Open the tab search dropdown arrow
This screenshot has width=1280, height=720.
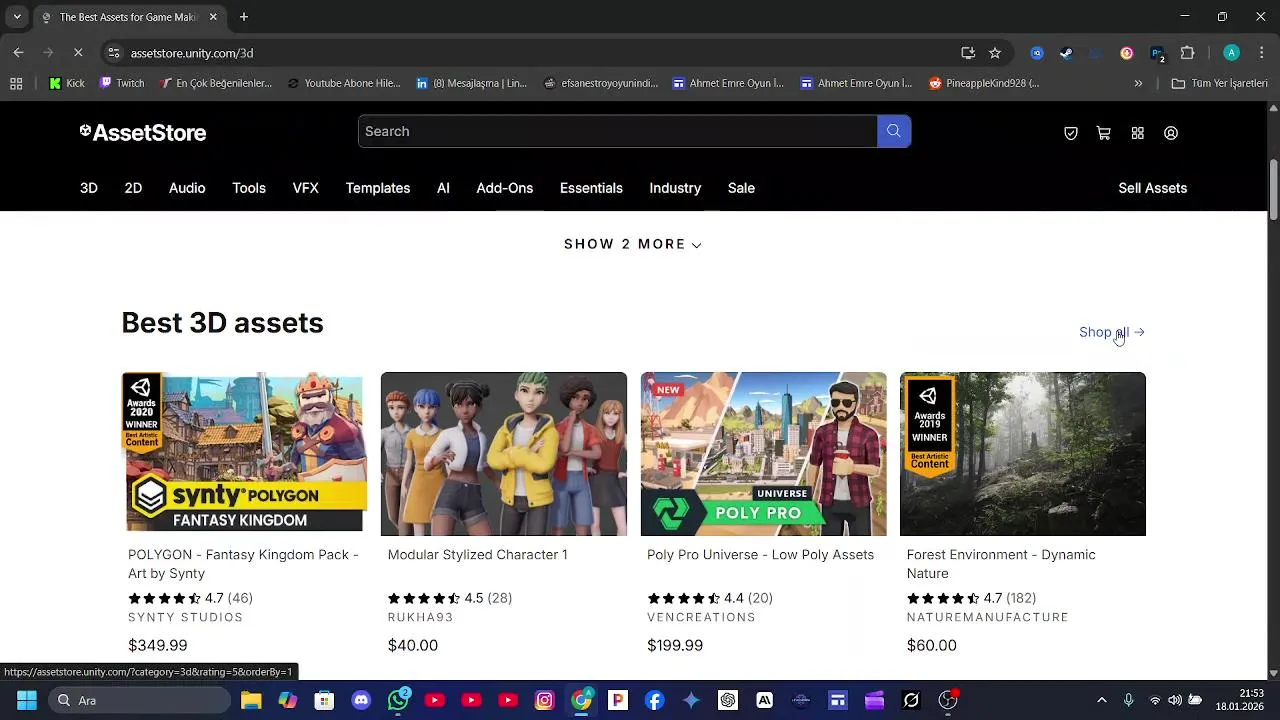[17, 17]
